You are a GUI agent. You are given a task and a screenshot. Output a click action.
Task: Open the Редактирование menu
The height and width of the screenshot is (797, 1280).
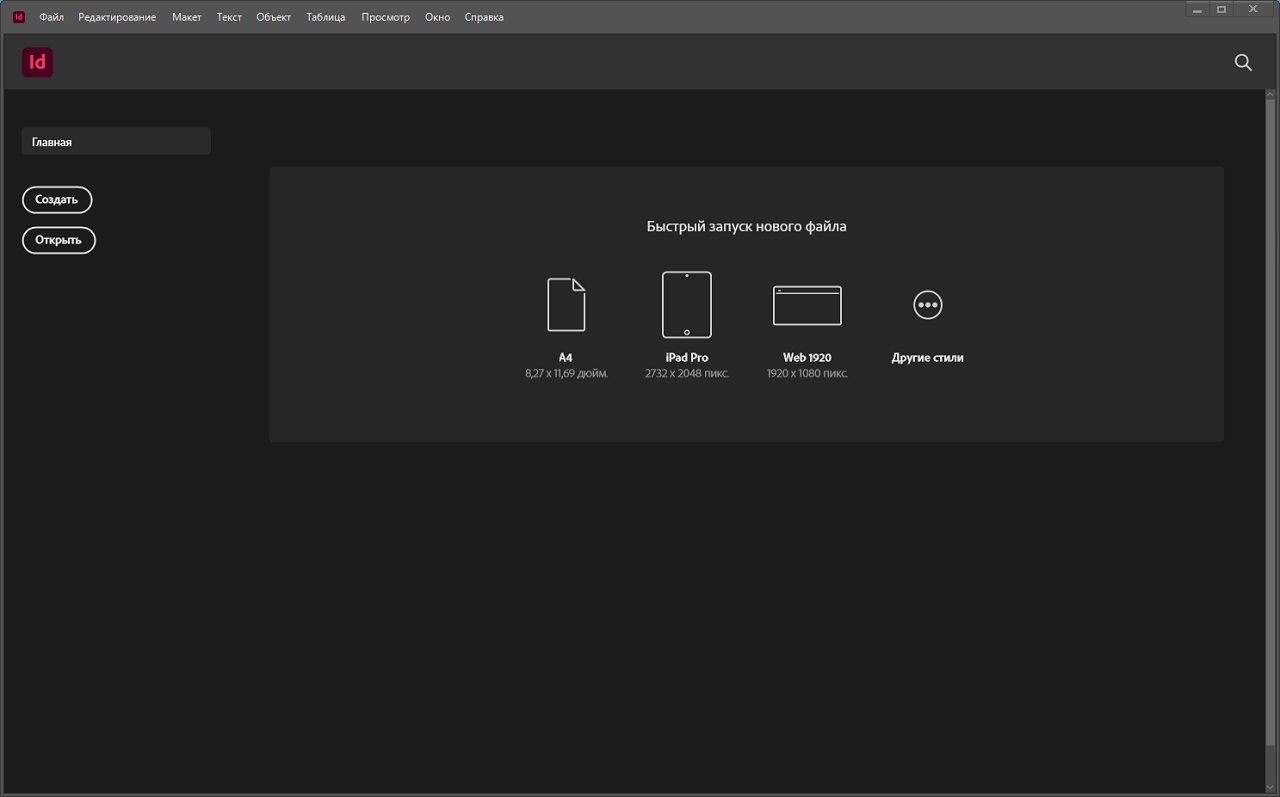(x=117, y=17)
